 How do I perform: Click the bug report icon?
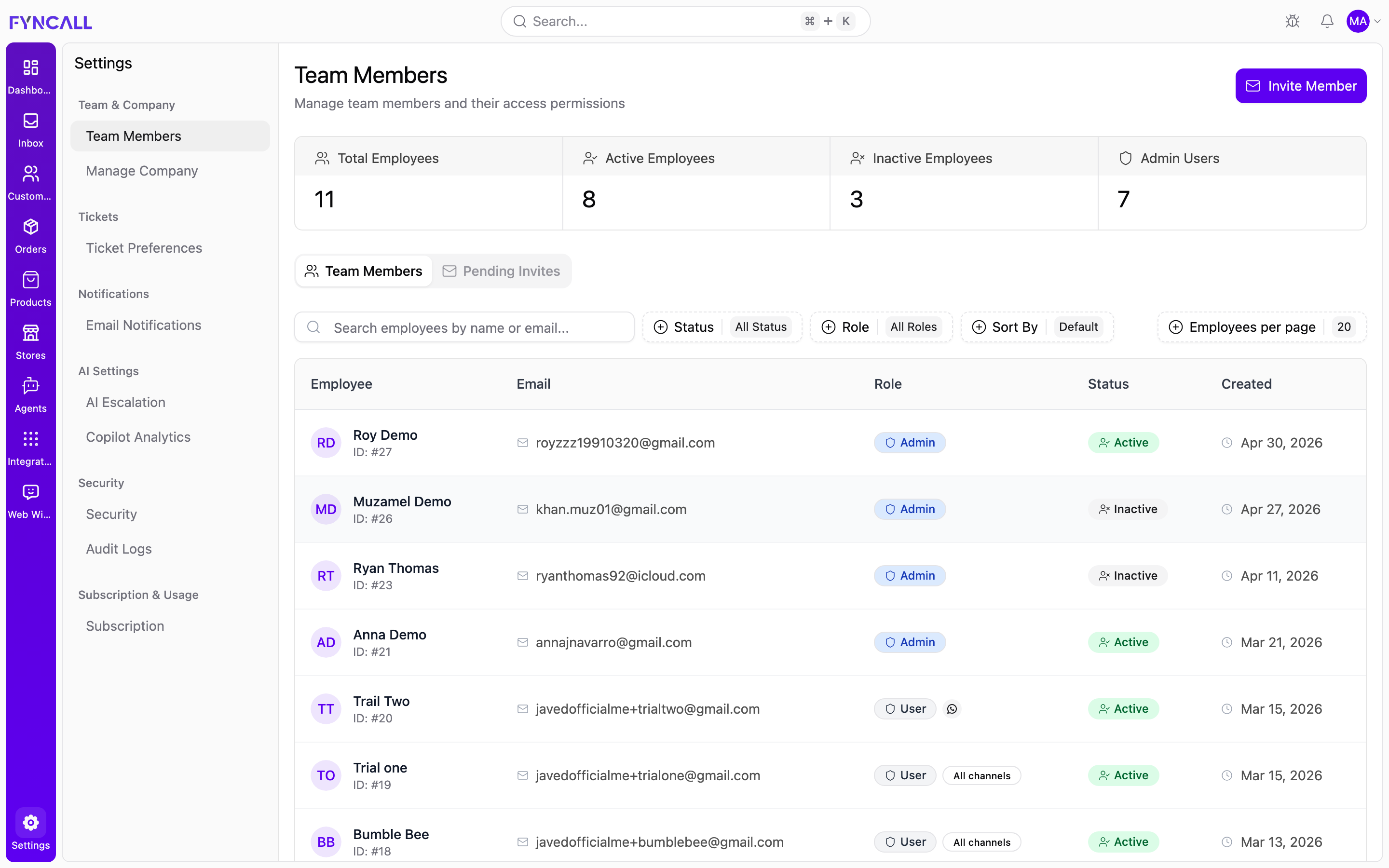click(1293, 21)
